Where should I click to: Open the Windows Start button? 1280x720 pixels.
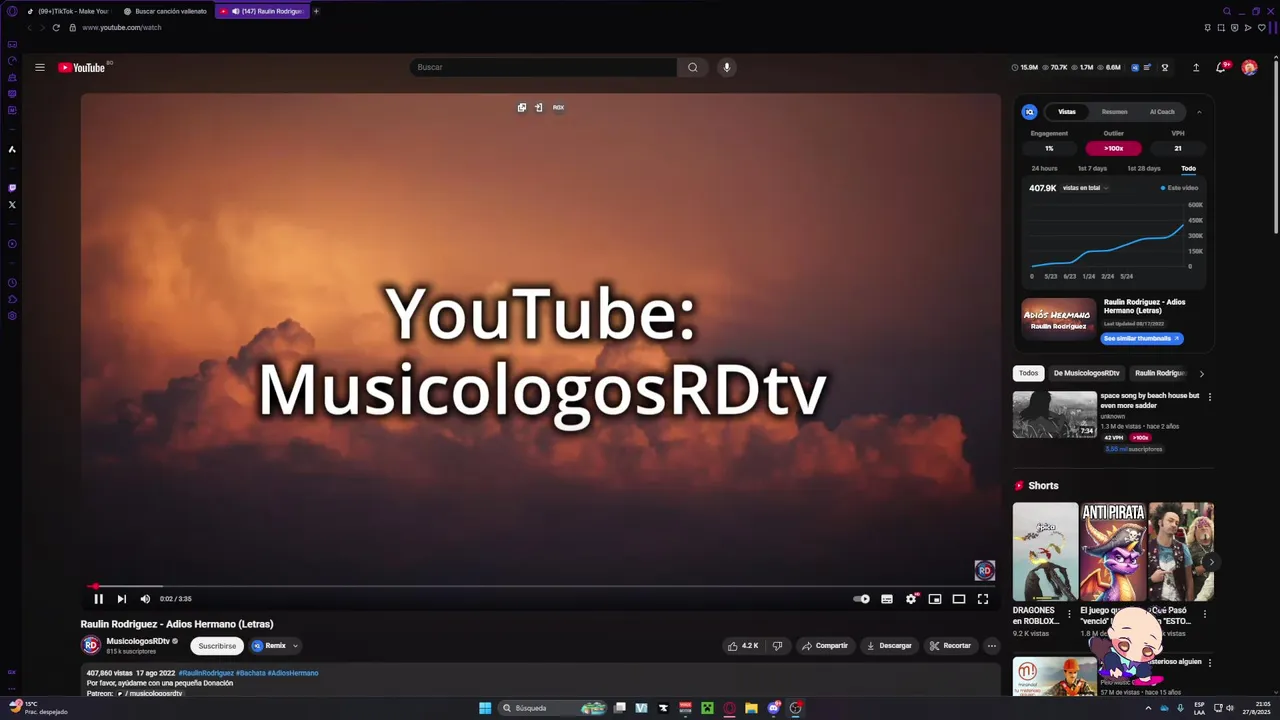coord(485,708)
